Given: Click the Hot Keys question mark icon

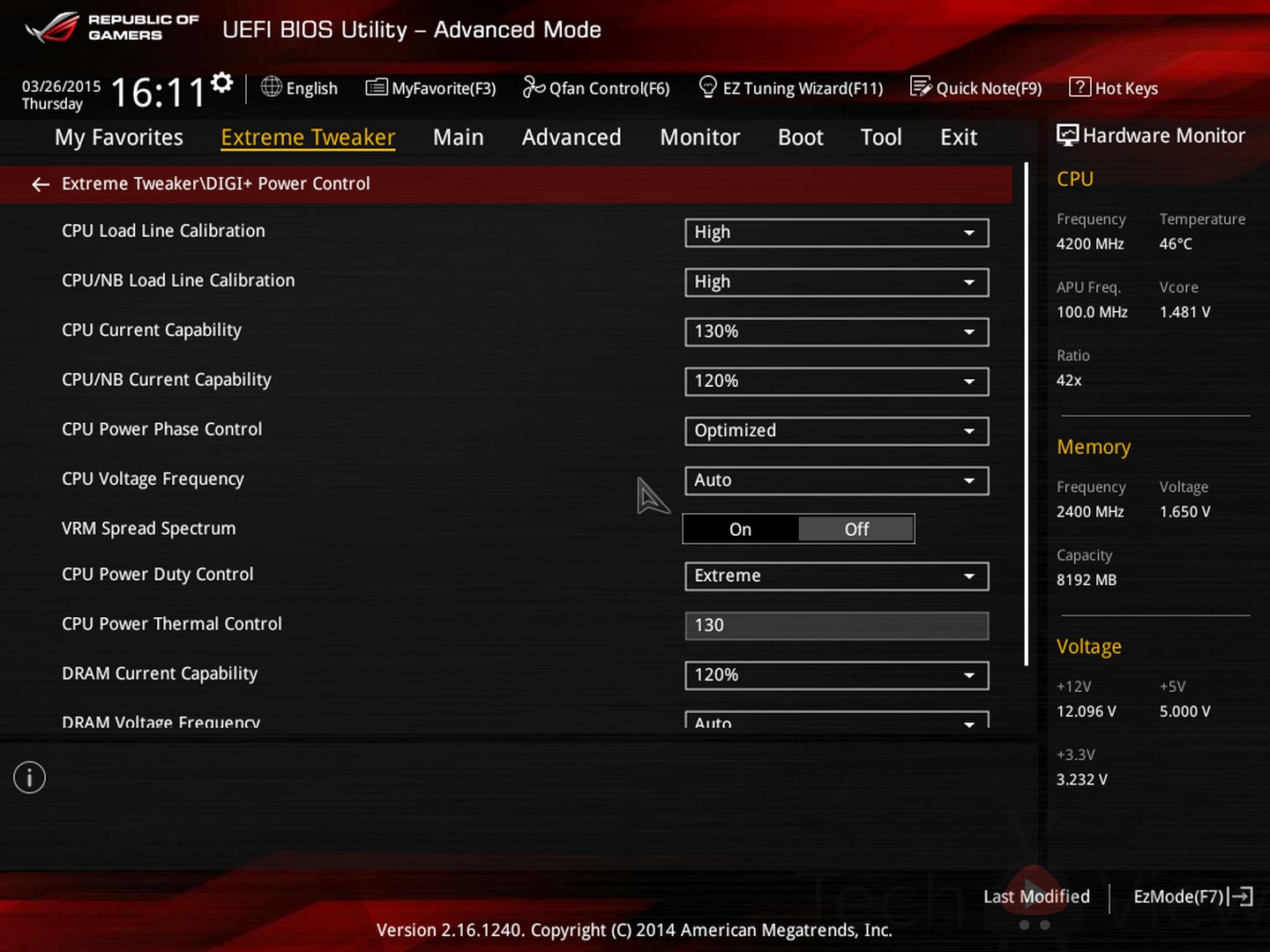Looking at the screenshot, I should (x=1079, y=87).
